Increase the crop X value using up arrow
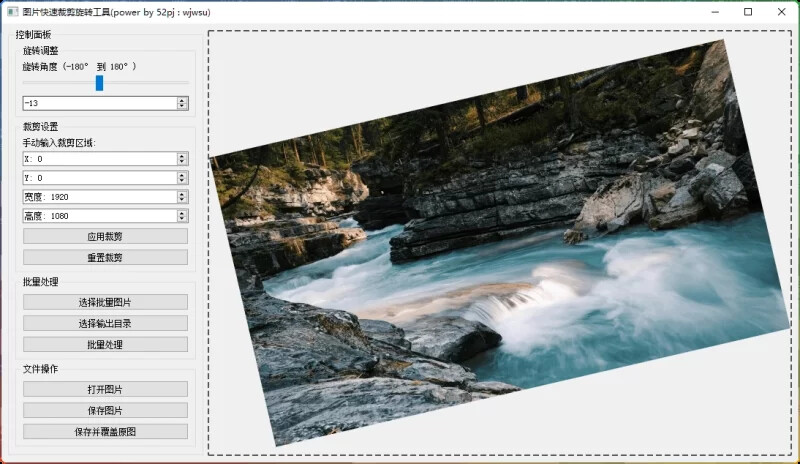 (x=182, y=155)
